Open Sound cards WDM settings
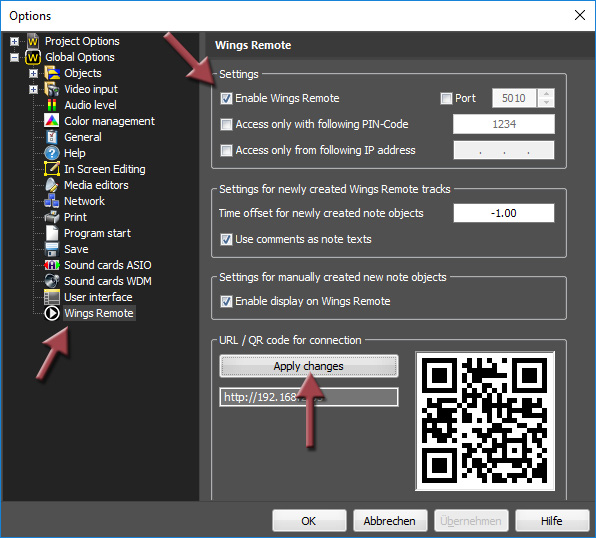 click(x=108, y=281)
